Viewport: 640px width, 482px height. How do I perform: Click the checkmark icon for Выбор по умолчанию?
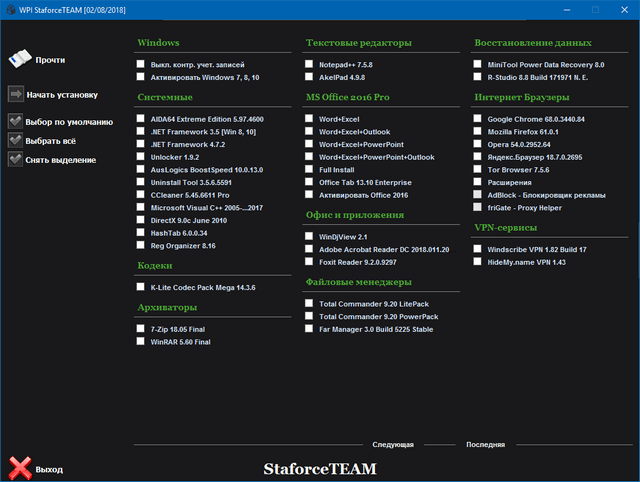point(16,121)
